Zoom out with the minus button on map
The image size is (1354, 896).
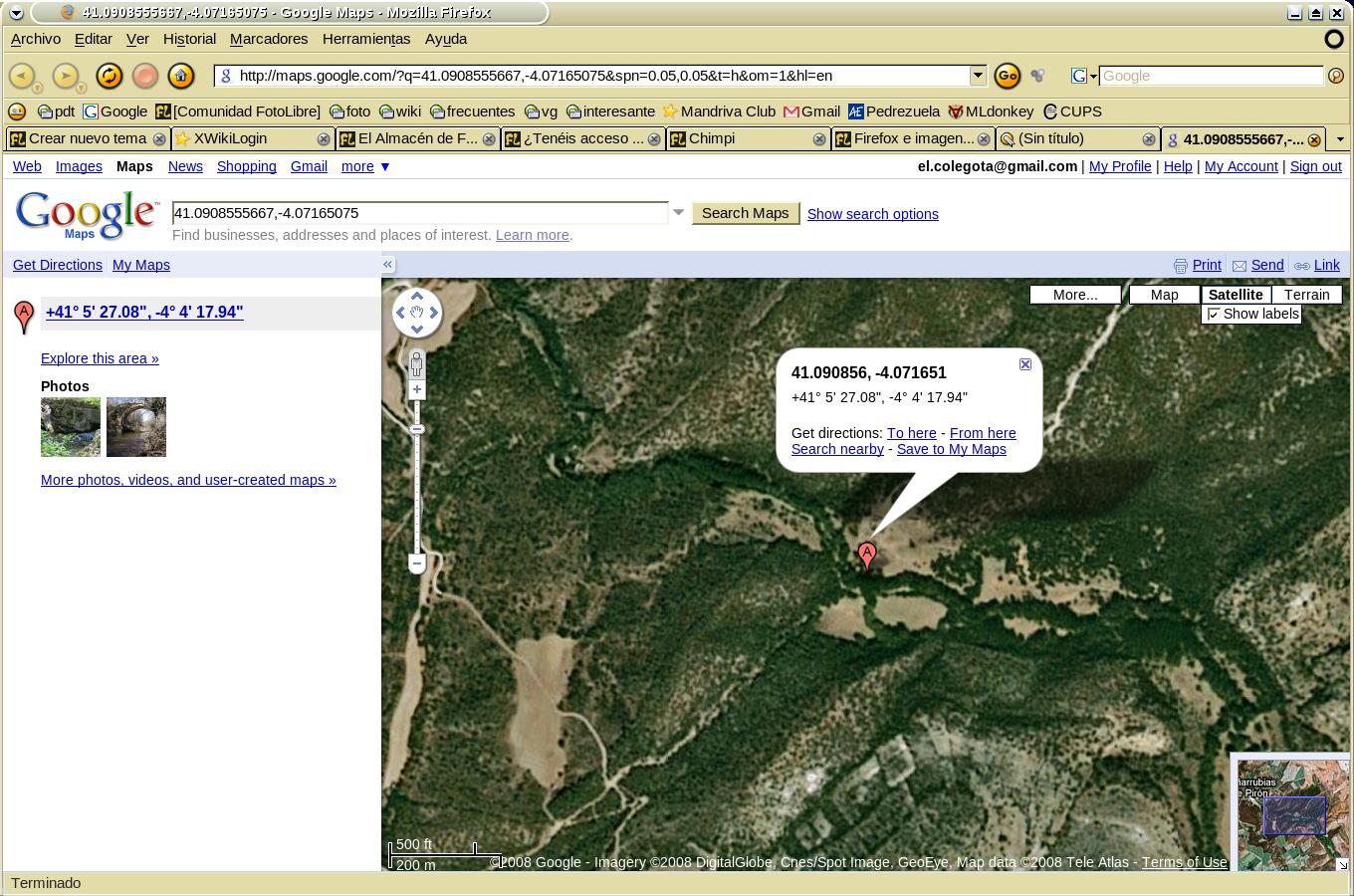tap(417, 563)
